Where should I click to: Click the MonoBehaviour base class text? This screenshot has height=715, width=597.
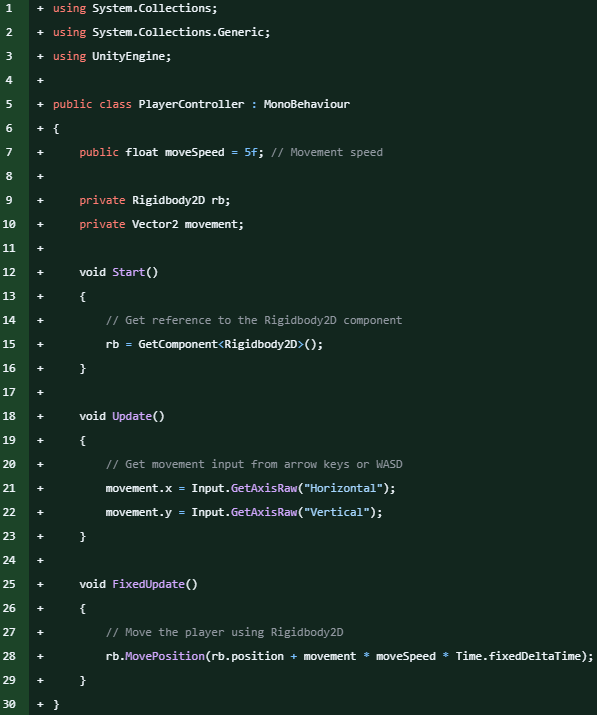click(306, 104)
